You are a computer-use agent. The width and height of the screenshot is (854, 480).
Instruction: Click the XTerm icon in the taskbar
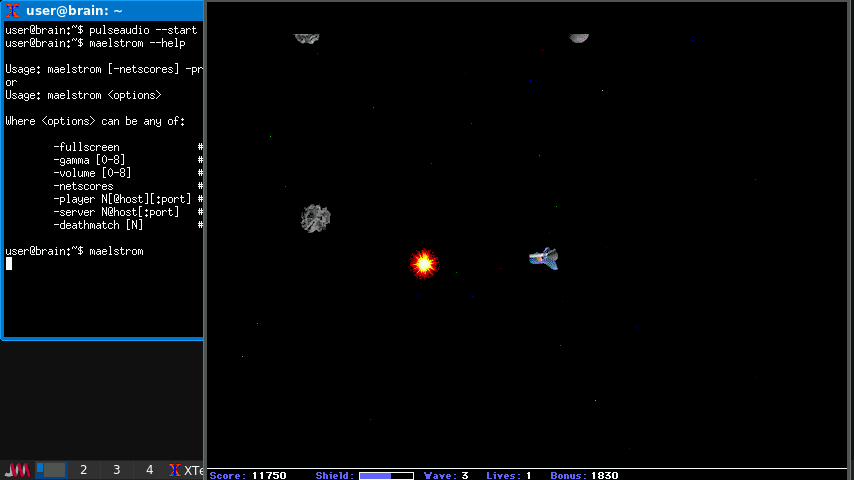pyautogui.click(x=175, y=470)
